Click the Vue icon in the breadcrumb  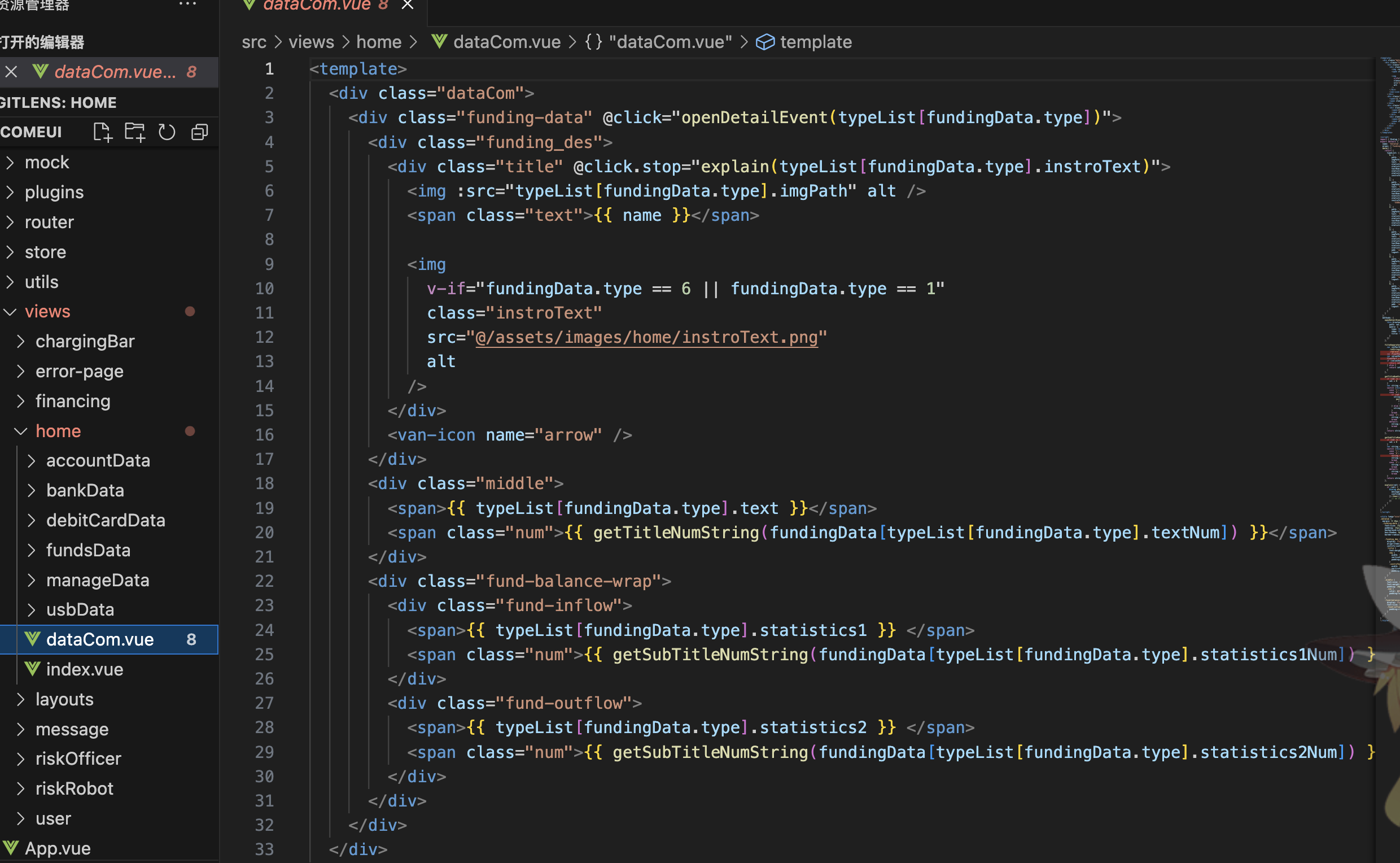[x=439, y=42]
